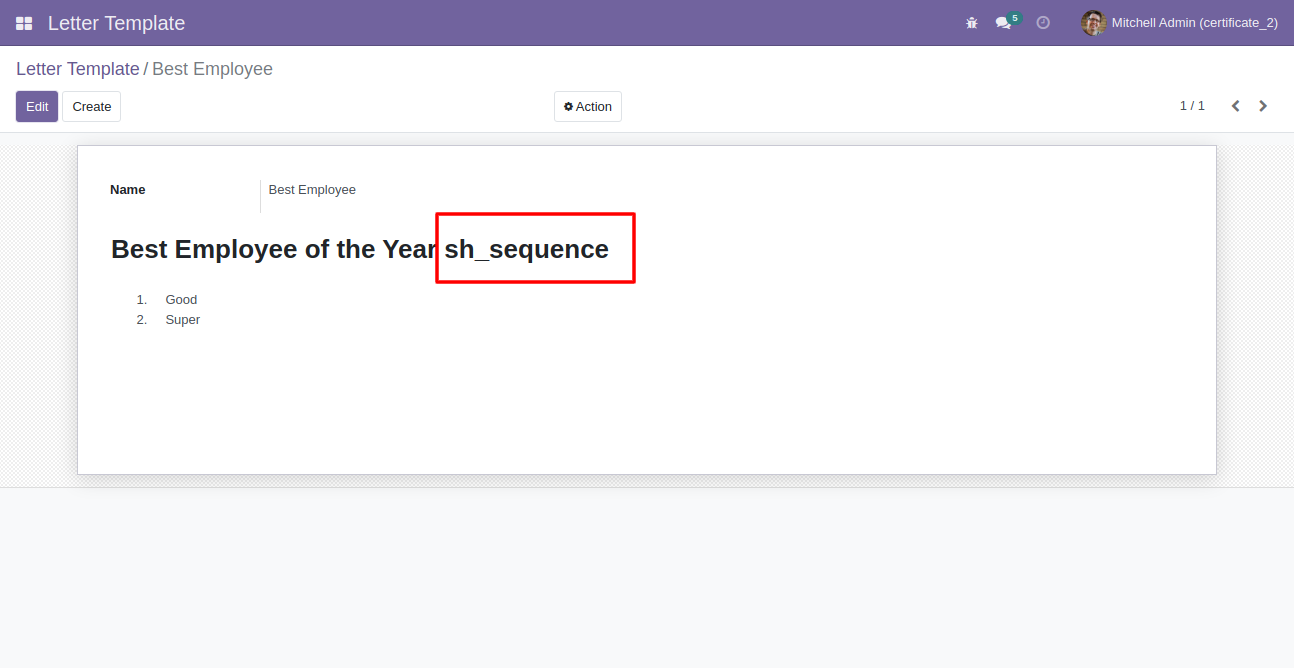
Task: Open the Action gear dropdown
Action: click(588, 107)
